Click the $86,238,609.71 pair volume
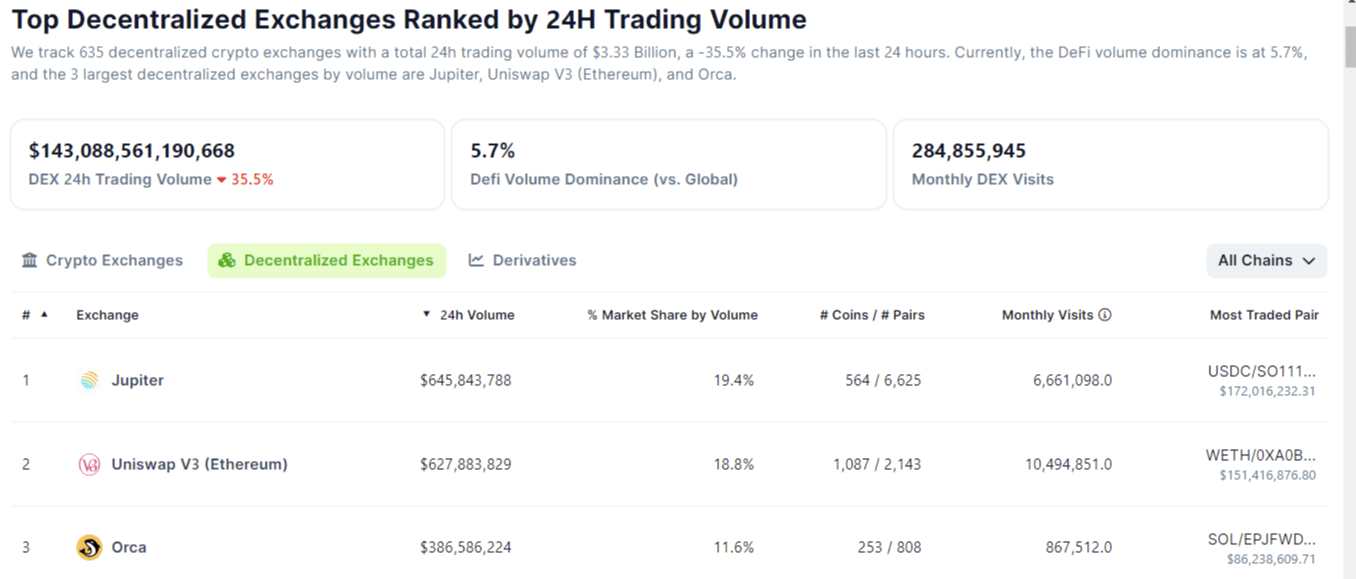 coord(1271,560)
